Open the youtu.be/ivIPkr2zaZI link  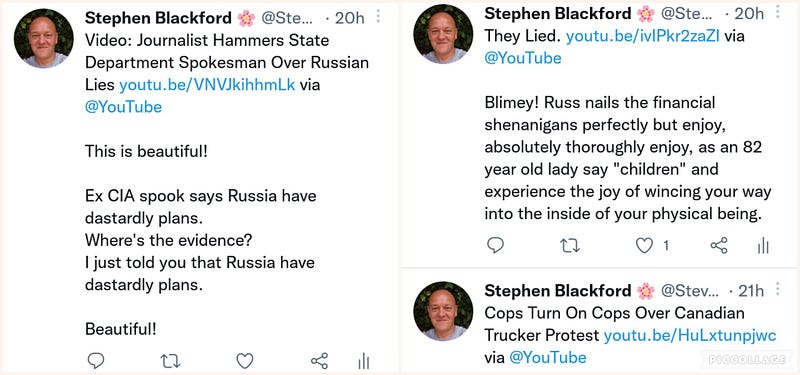[643, 36]
